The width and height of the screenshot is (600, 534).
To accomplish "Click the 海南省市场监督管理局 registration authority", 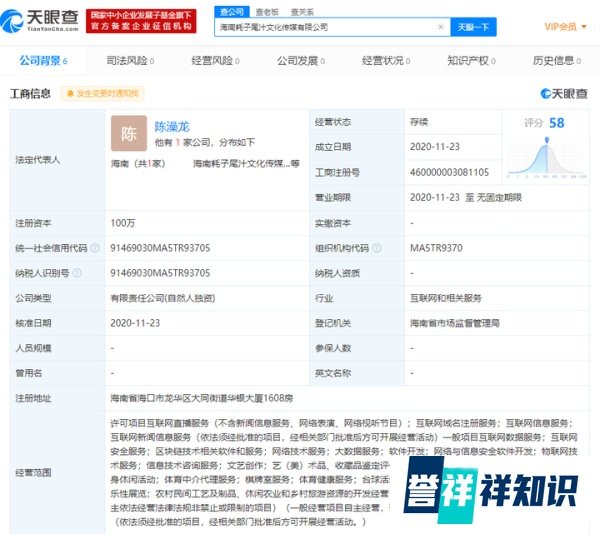I will [x=455, y=323].
